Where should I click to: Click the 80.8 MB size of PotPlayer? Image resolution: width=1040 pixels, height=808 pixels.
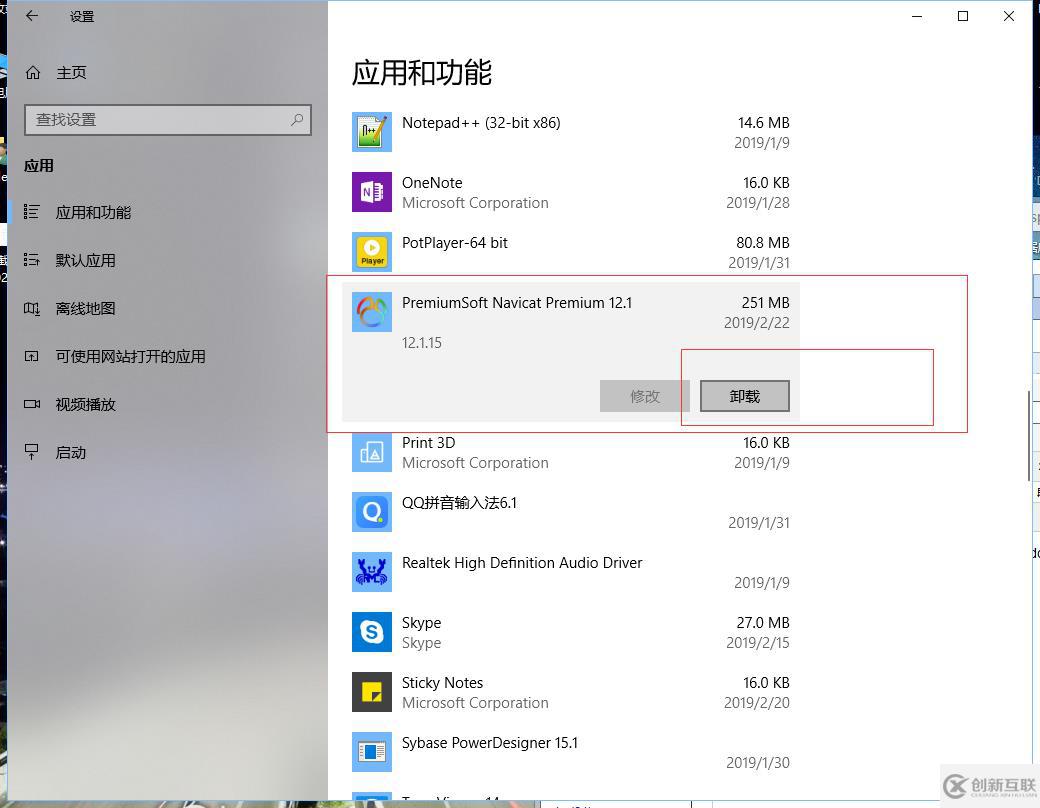pos(763,243)
